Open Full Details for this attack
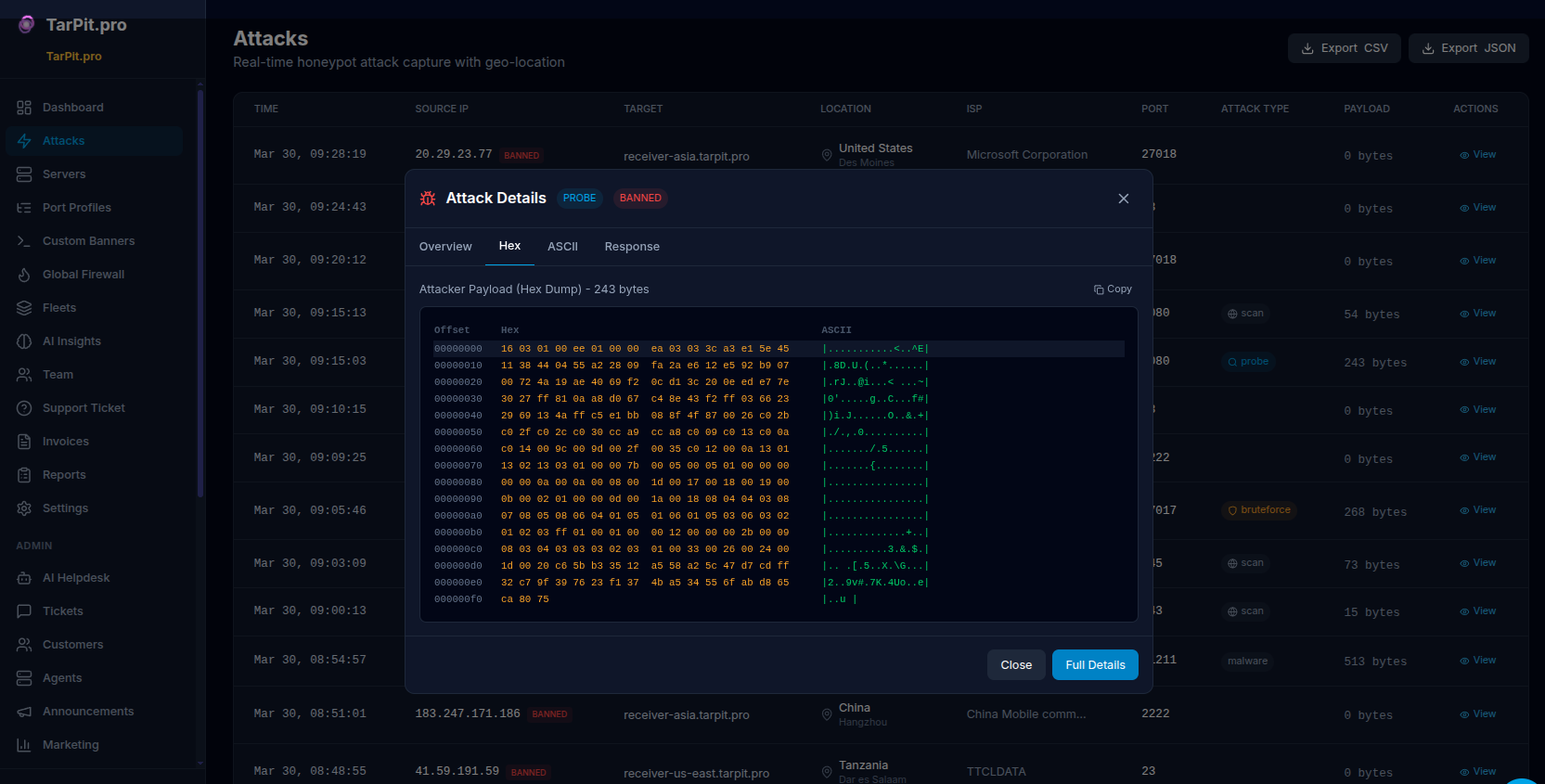 click(1095, 665)
